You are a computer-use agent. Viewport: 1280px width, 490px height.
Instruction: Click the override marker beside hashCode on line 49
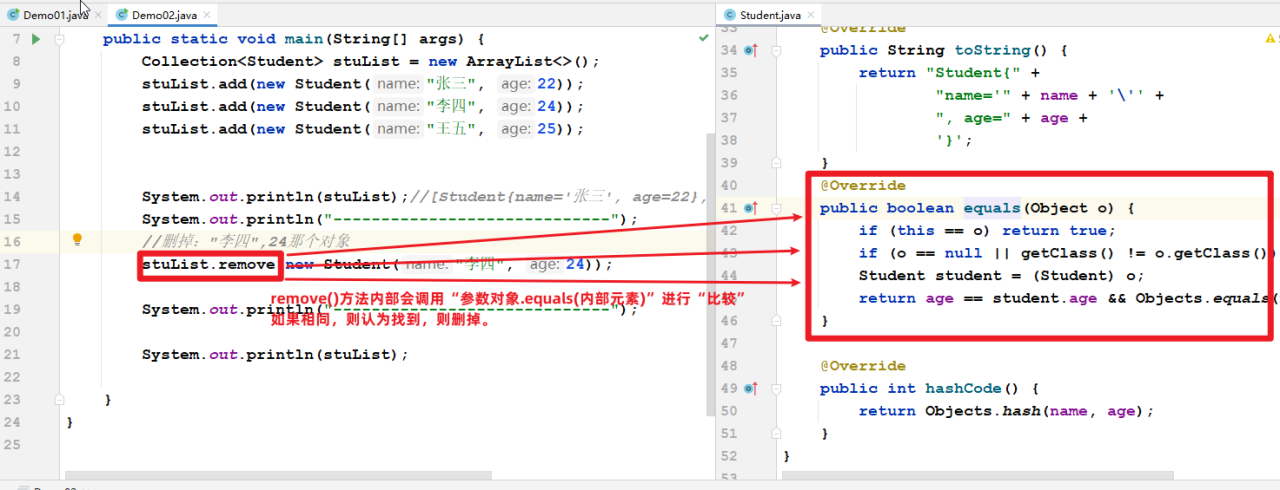click(750, 388)
